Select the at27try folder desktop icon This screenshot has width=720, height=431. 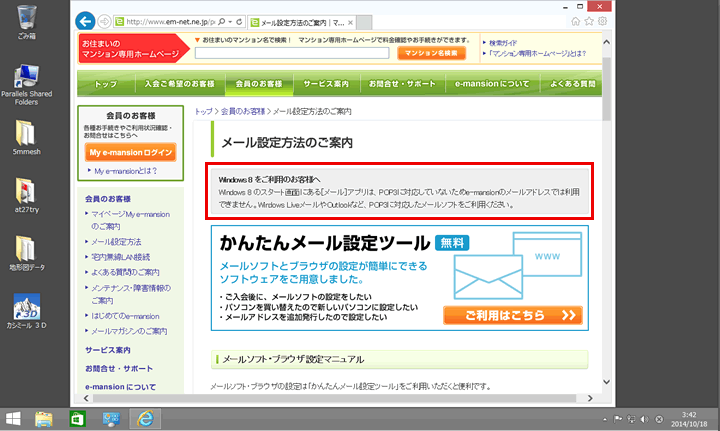26,195
